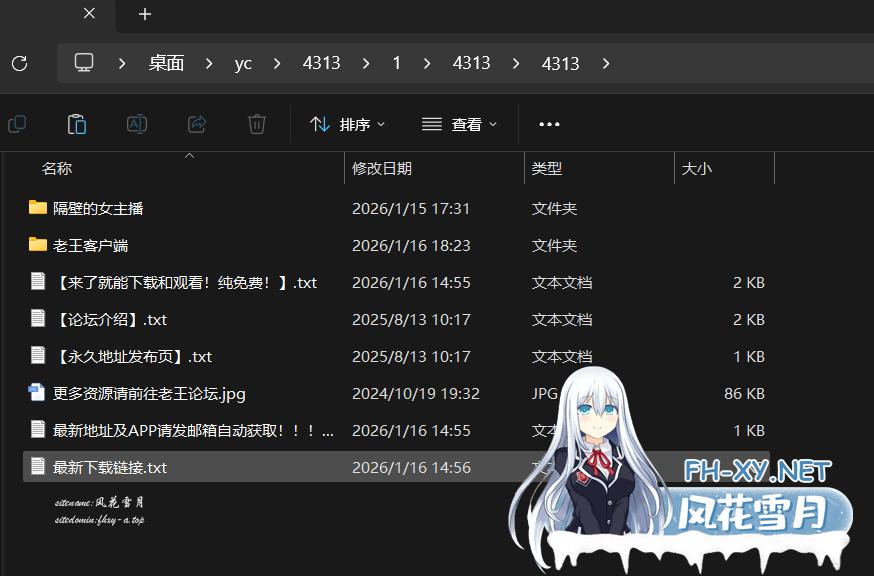Click the Paste icon in the toolbar
Viewport: 874px width, 576px height.
coord(76,123)
